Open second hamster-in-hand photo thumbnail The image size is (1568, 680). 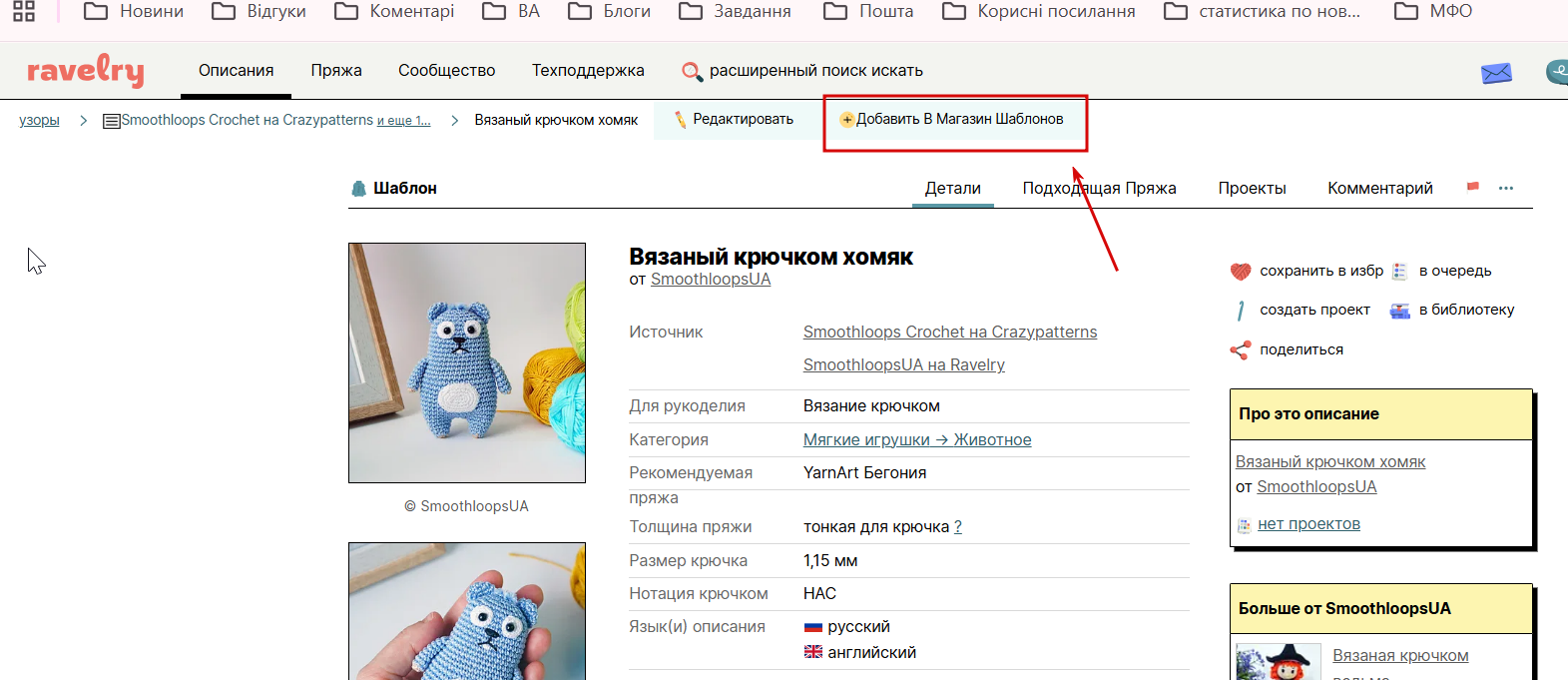click(x=467, y=611)
